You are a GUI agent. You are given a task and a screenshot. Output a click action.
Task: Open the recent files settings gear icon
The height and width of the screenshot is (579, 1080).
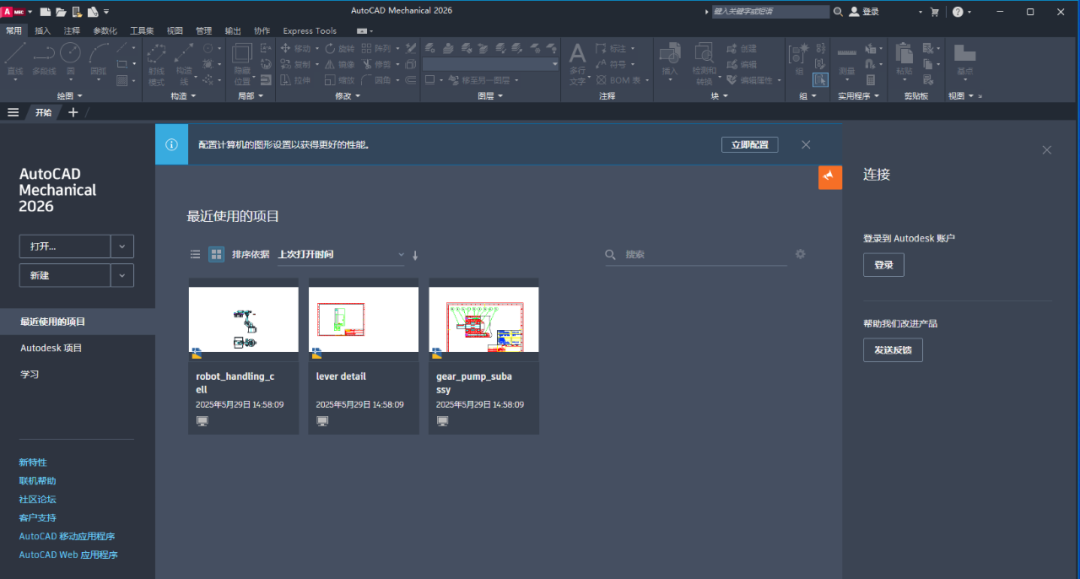coord(800,254)
